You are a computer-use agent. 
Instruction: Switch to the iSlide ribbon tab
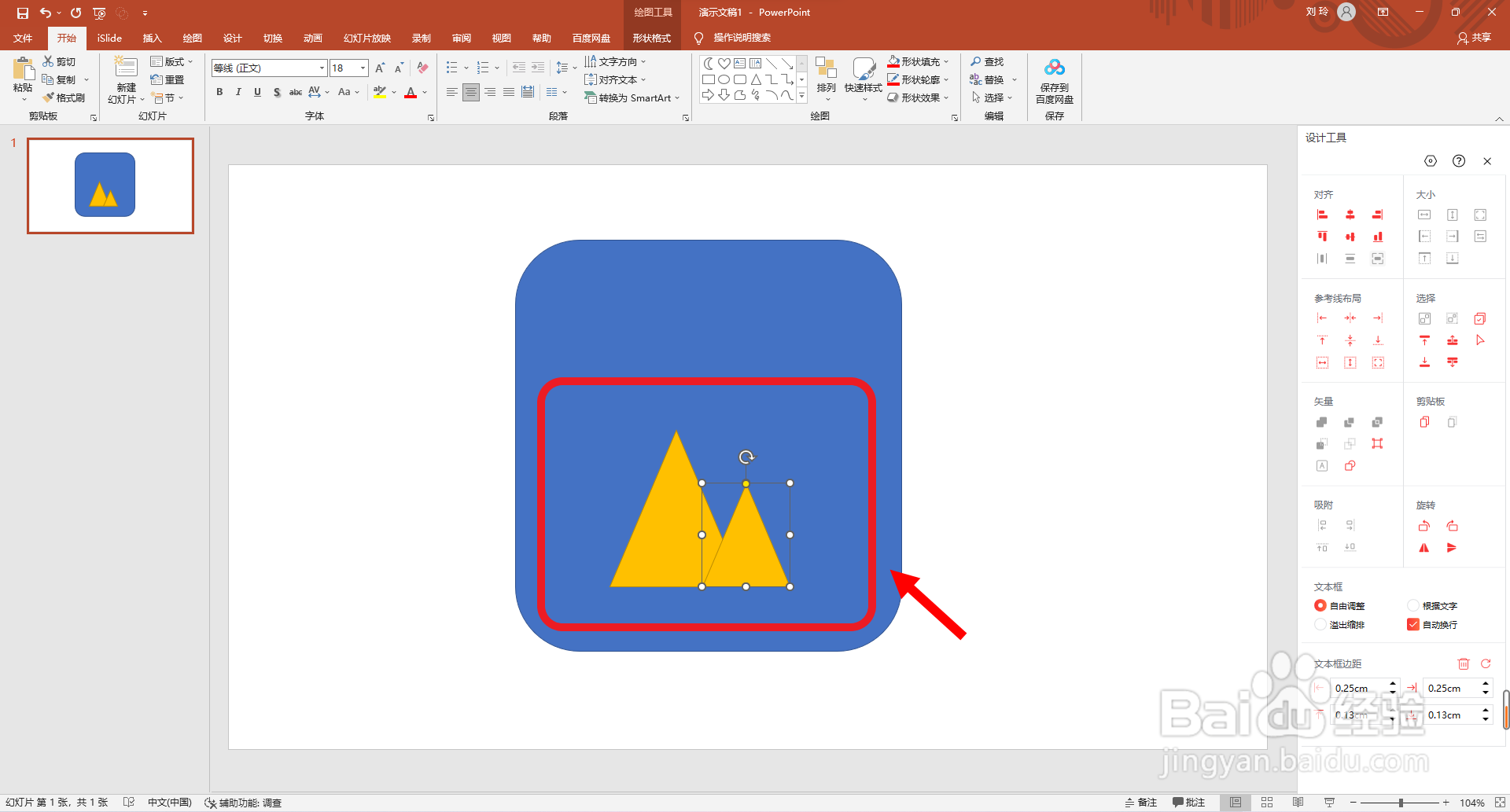click(109, 38)
